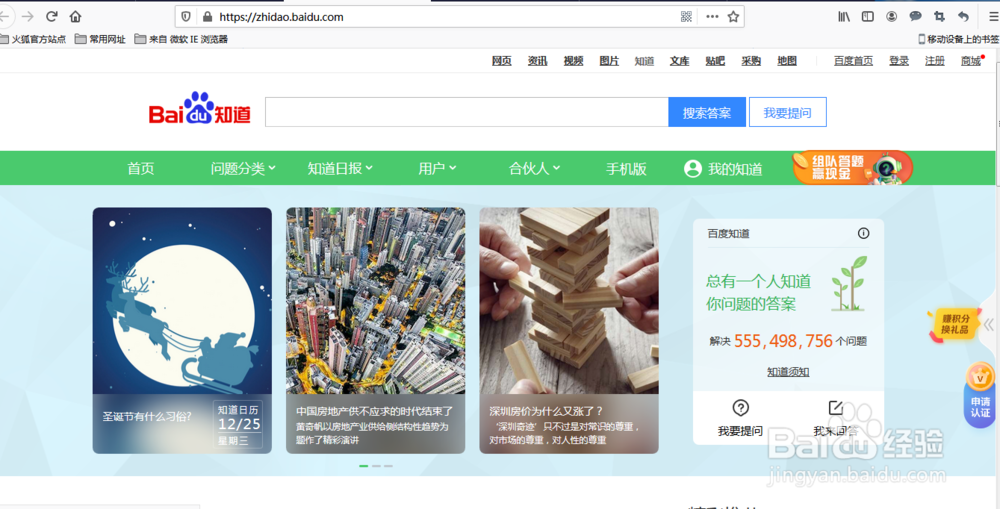This screenshot has width=1000, height=509.
Task: Switch to 采购 search tab
Action: (x=751, y=61)
